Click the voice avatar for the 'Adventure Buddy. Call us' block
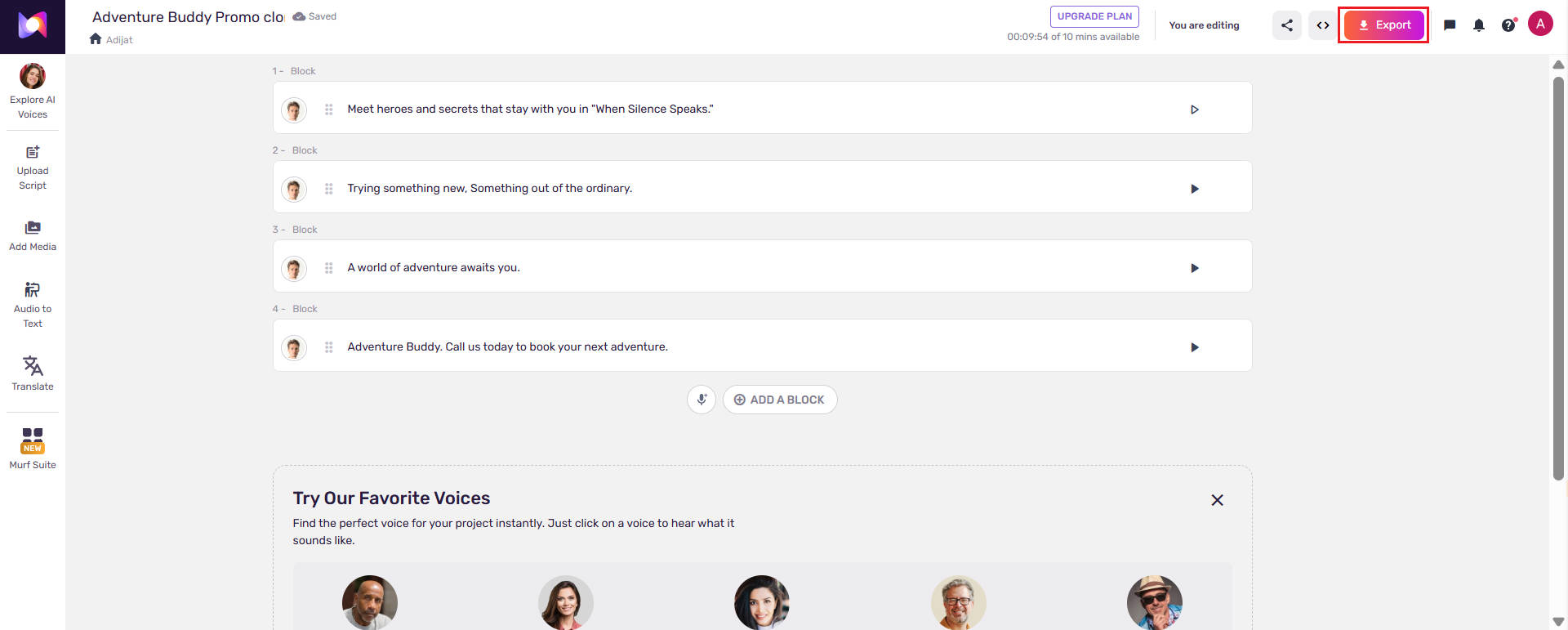This screenshot has height=630, width=1568. (294, 347)
